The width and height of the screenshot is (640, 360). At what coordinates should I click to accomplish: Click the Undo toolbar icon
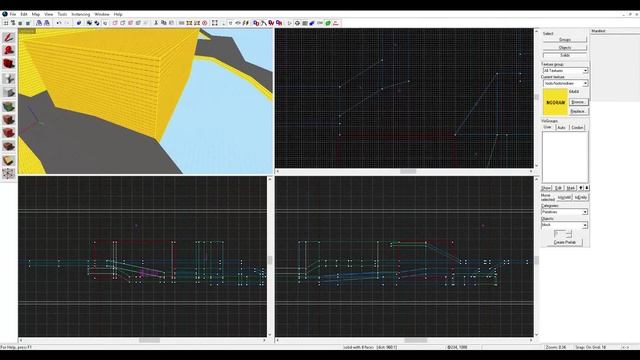(58, 23)
